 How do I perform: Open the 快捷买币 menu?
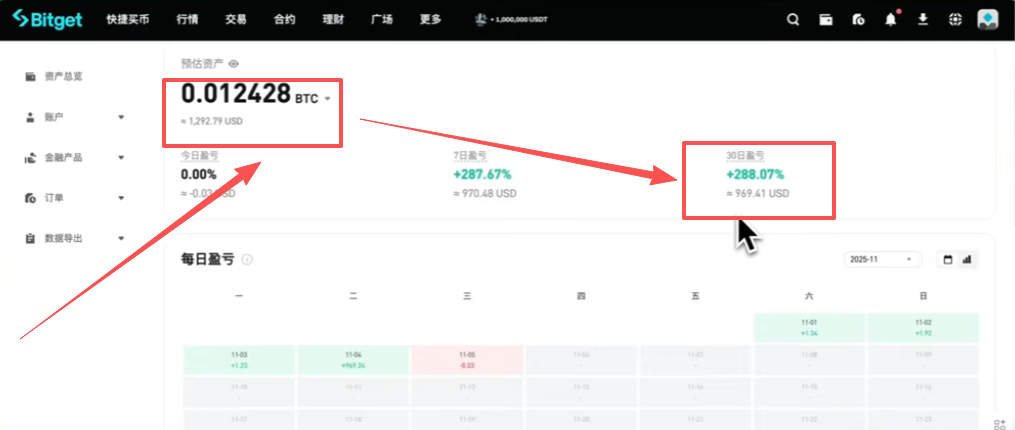coord(128,19)
